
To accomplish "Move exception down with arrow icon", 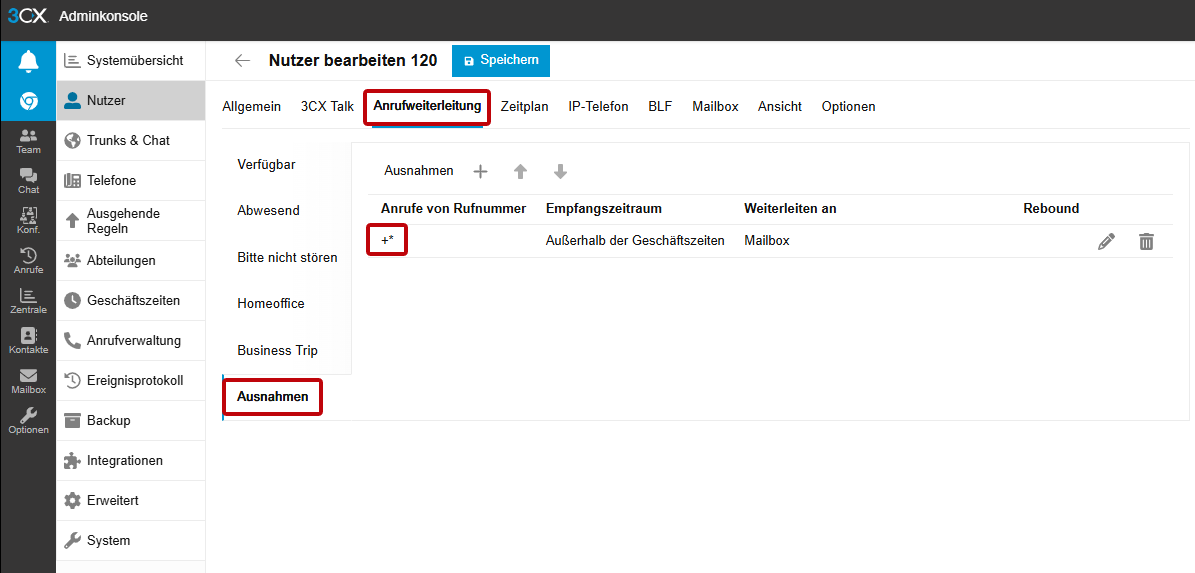I will click(x=560, y=171).
